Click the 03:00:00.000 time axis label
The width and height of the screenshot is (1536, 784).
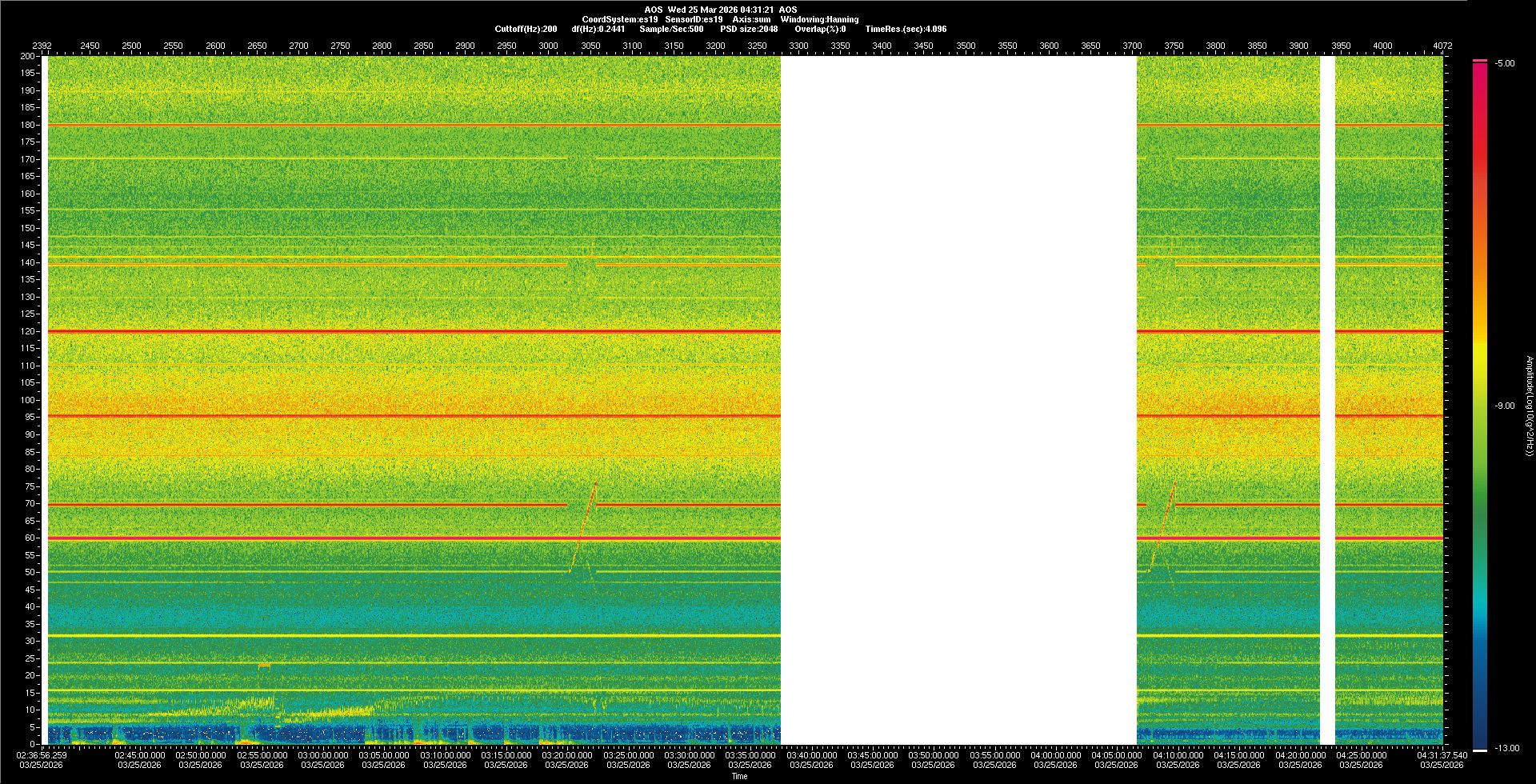[323, 755]
